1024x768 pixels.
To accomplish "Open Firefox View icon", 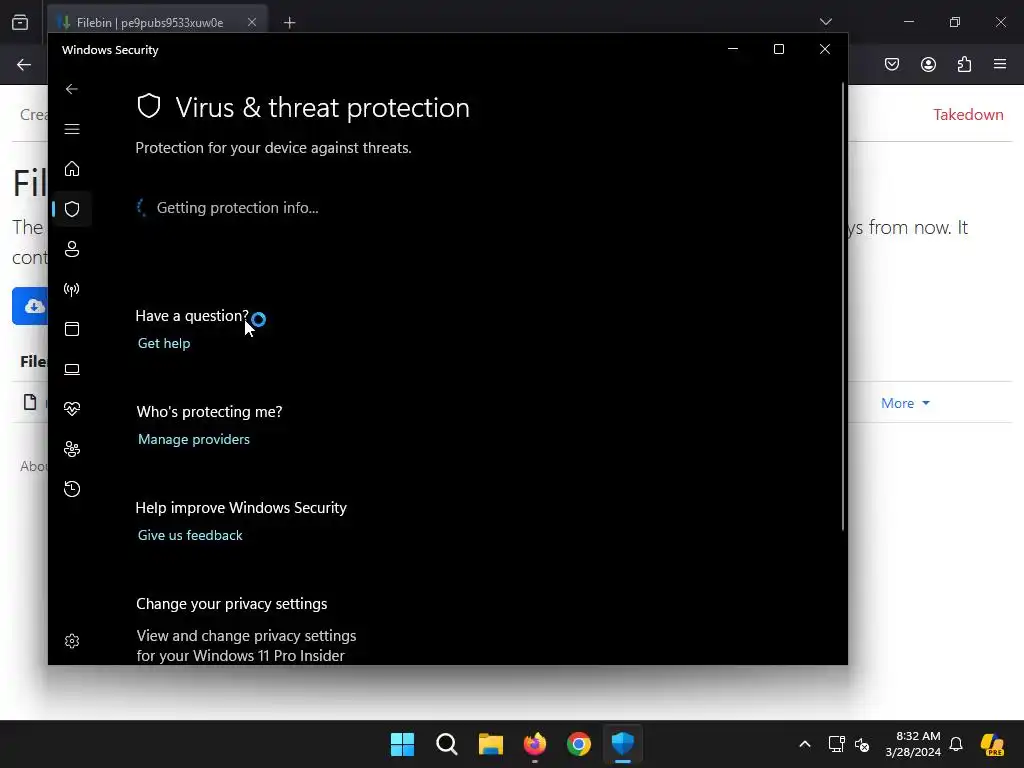I will coord(20,22).
